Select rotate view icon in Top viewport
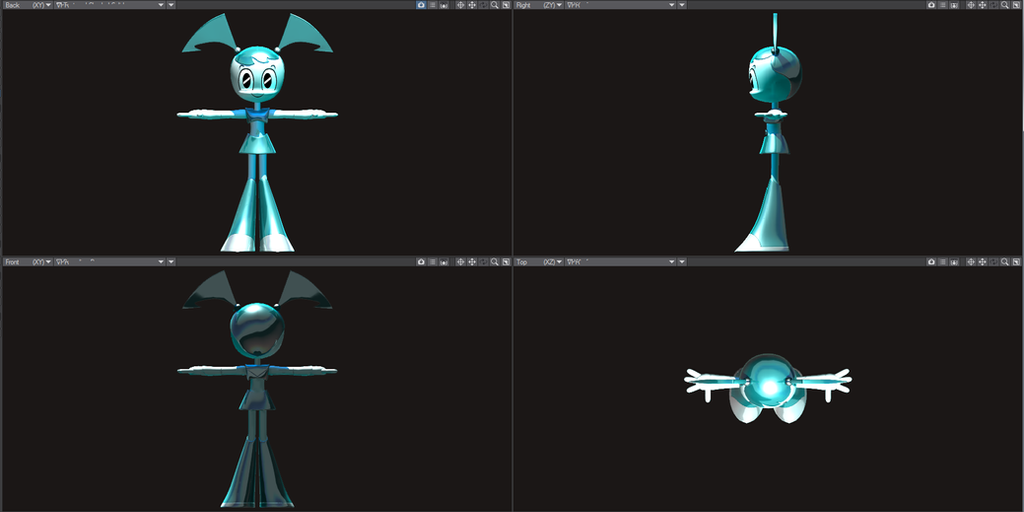The width and height of the screenshot is (1024, 512). (993, 261)
